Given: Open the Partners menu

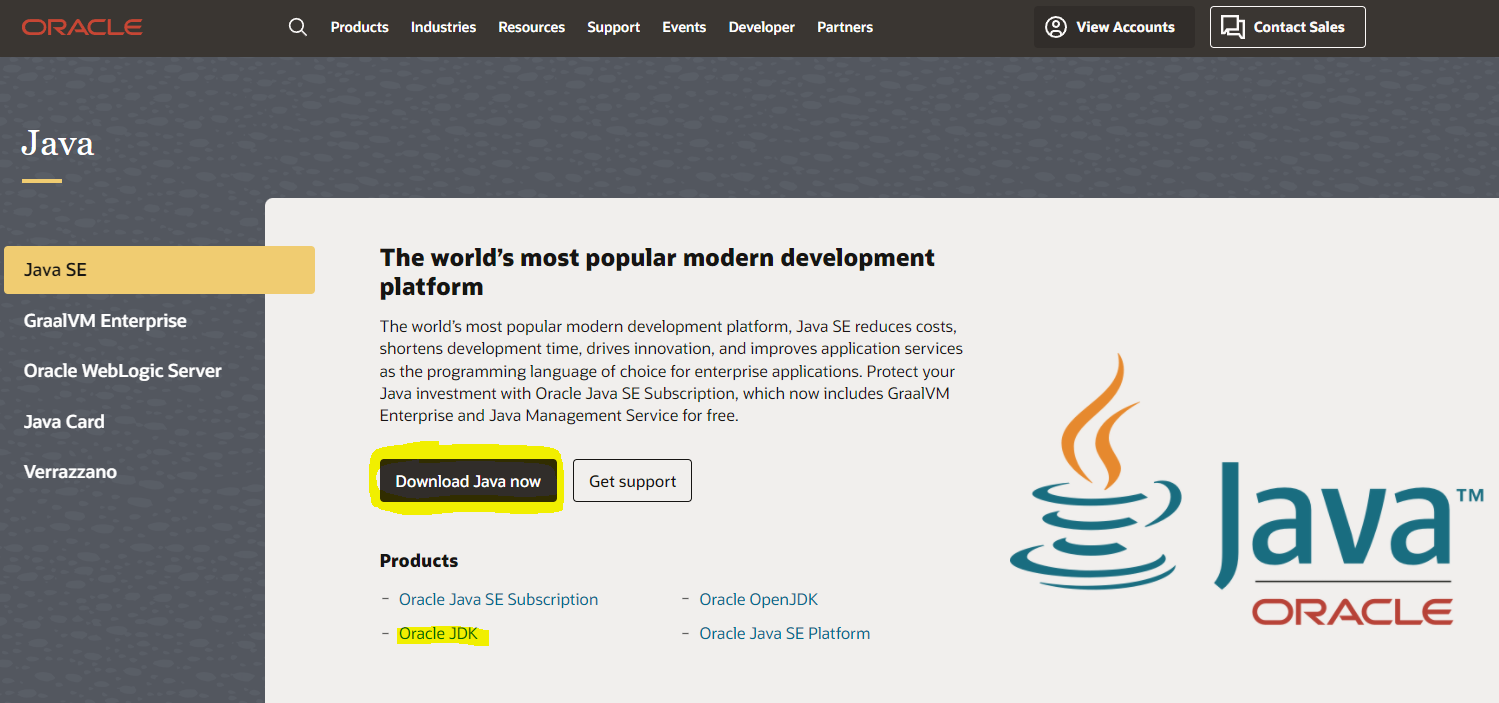Looking at the screenshot, I should pos(845,27).
